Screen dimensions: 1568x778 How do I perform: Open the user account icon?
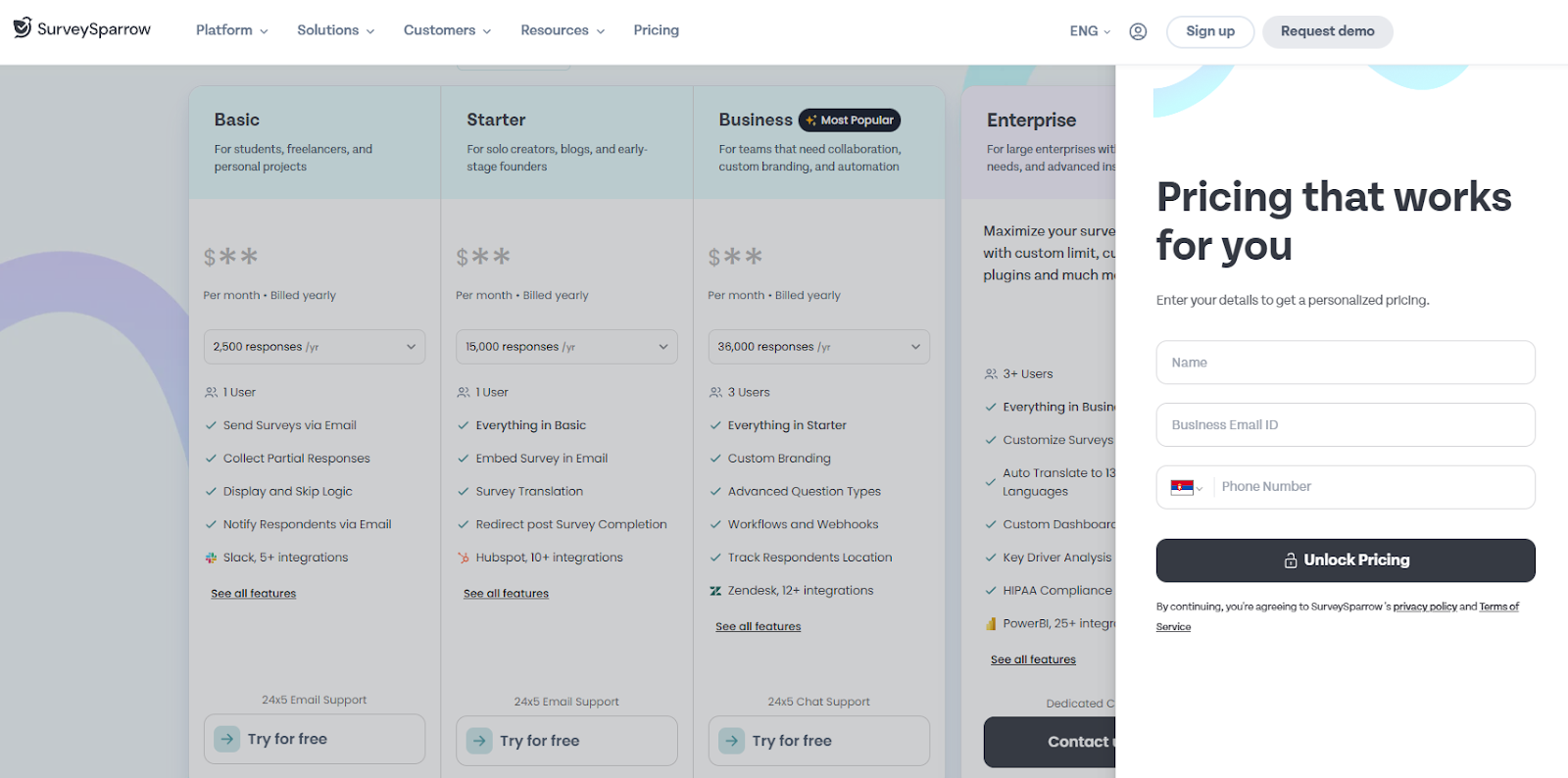click(1138, 31)
